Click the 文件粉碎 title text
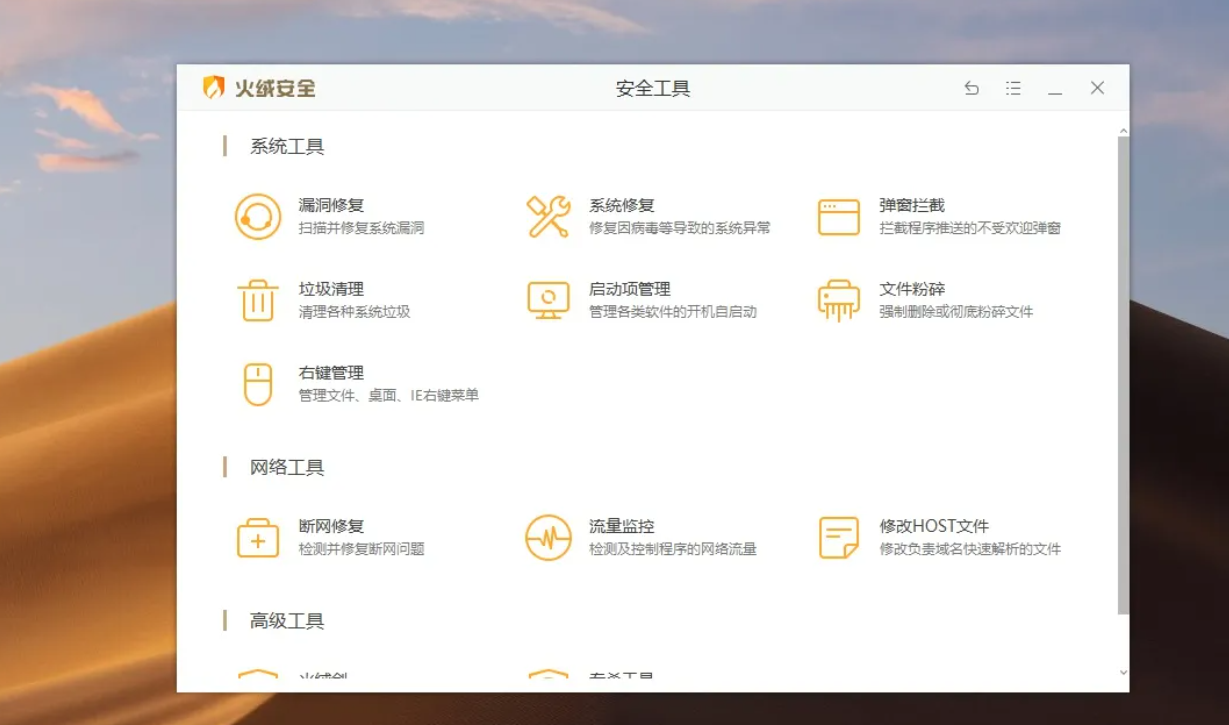The image size is (1229, 725). pyautogui.click(x=912, y=289)
